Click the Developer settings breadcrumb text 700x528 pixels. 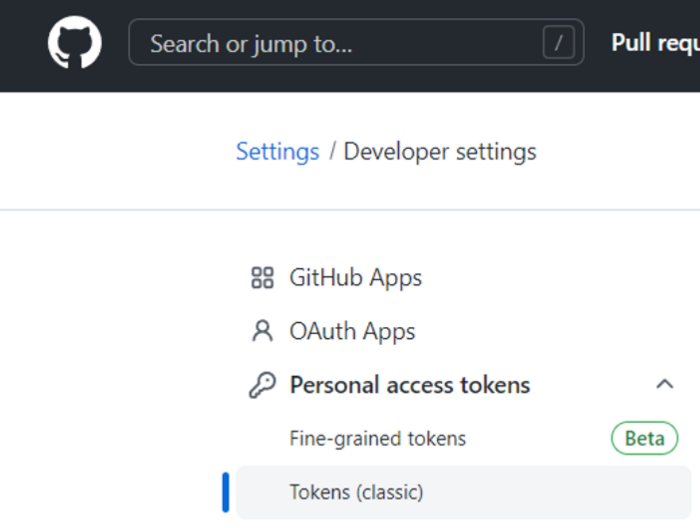click(x=440, y=152)
